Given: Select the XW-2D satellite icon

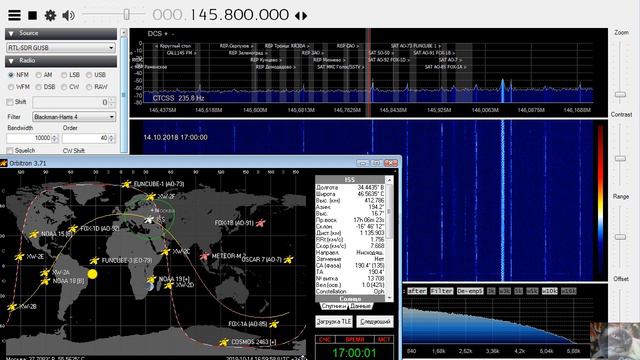Looking at the screenshot, I should point(169,285).
